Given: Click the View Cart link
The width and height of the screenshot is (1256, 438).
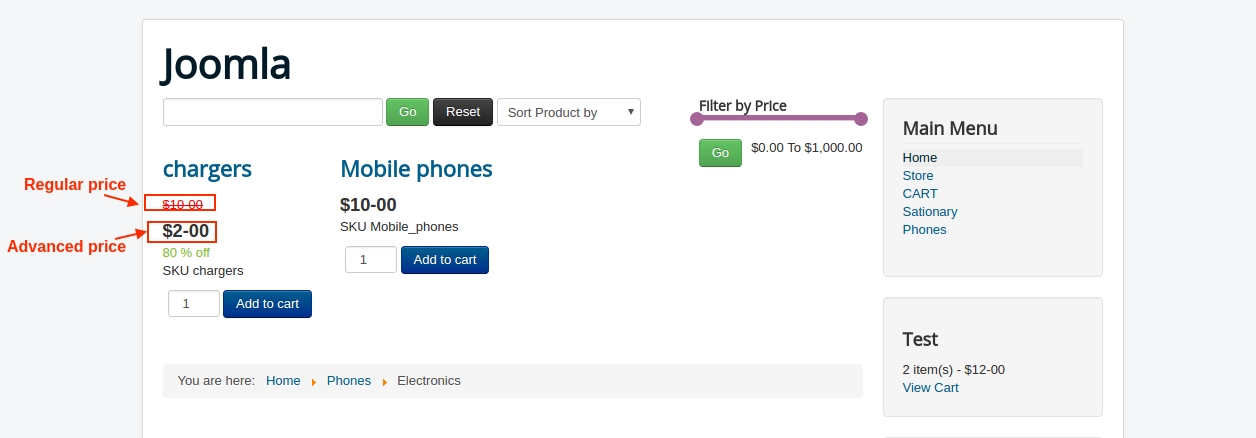Looking at the screenshot, I should point(930,388).
